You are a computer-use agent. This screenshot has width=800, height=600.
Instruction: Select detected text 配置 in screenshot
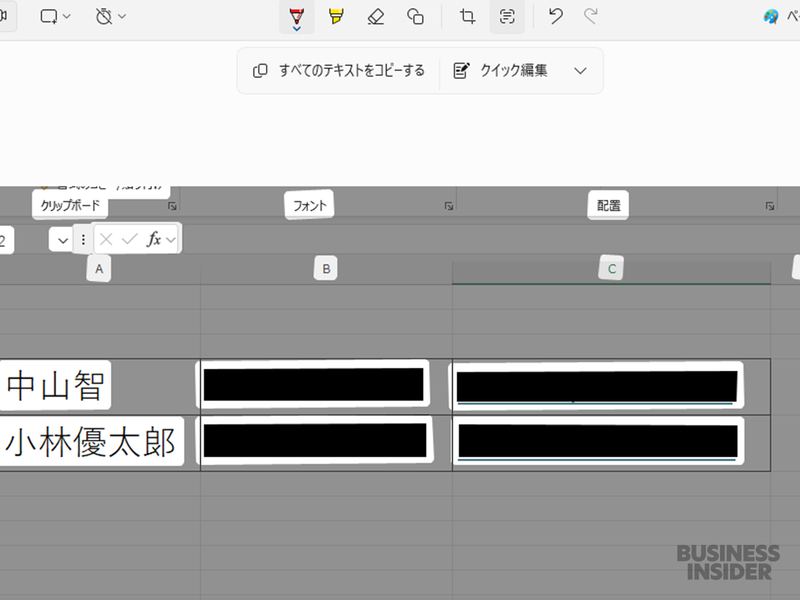(608, 205)
